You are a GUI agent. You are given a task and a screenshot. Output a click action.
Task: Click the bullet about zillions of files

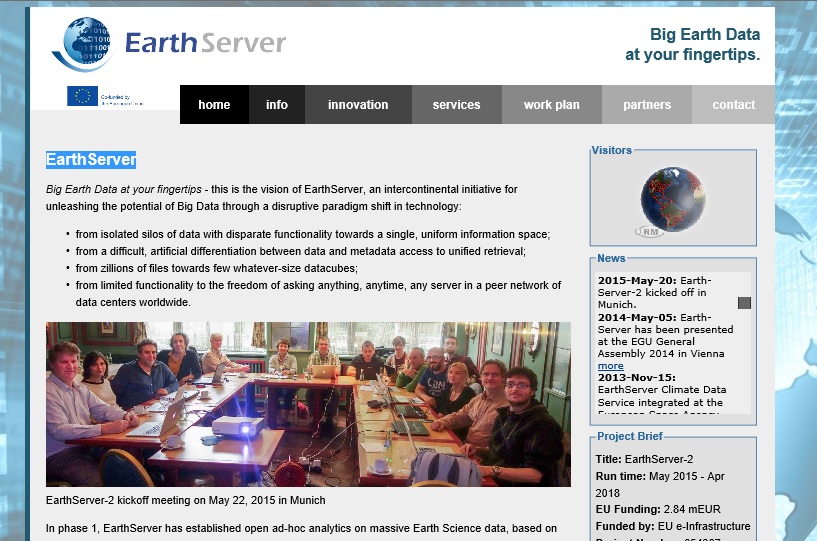click(216, 268)
